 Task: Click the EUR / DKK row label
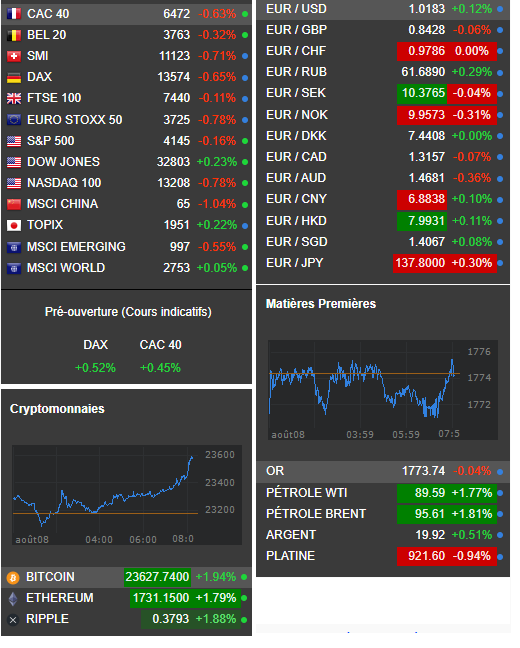pos(296,136)
